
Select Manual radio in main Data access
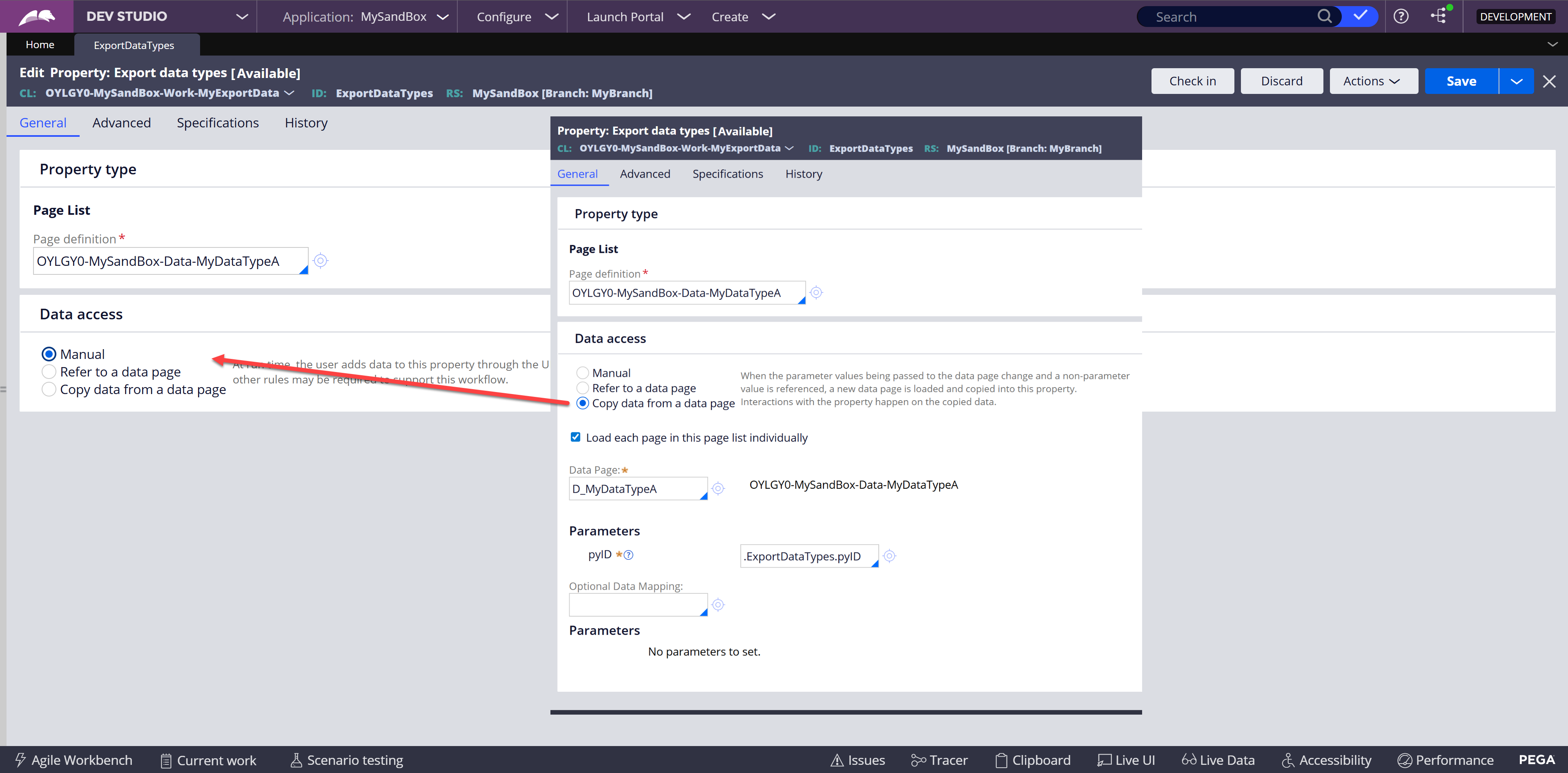tap(49, 354)
